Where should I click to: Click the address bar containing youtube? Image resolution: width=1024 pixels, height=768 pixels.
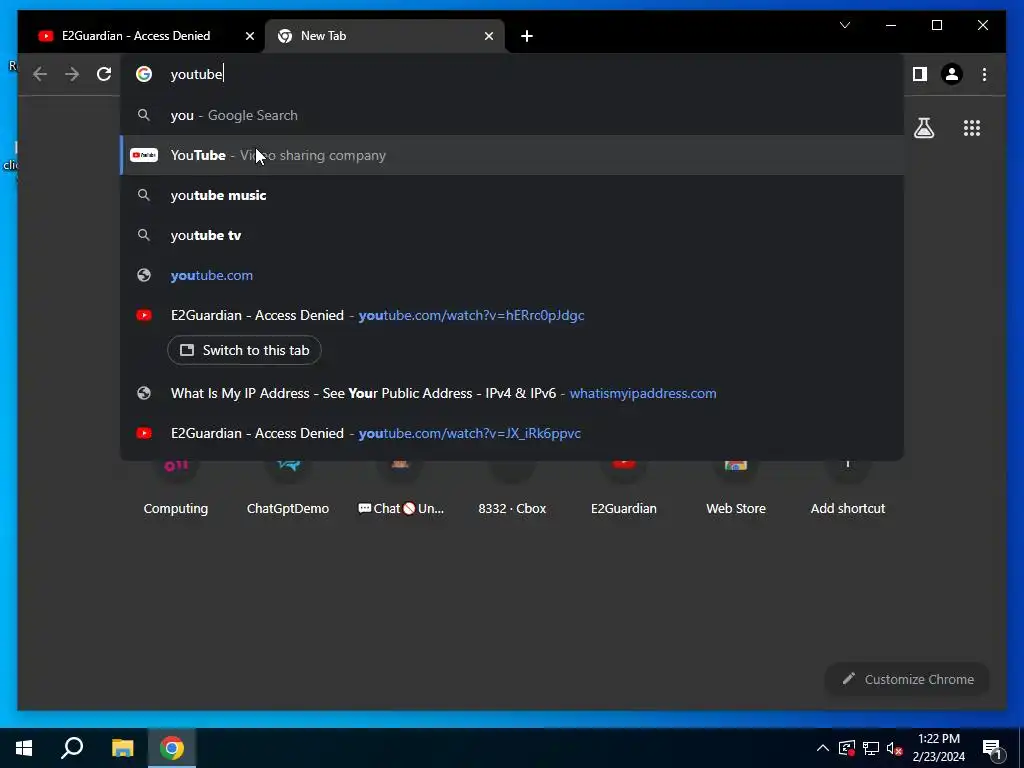513,74
